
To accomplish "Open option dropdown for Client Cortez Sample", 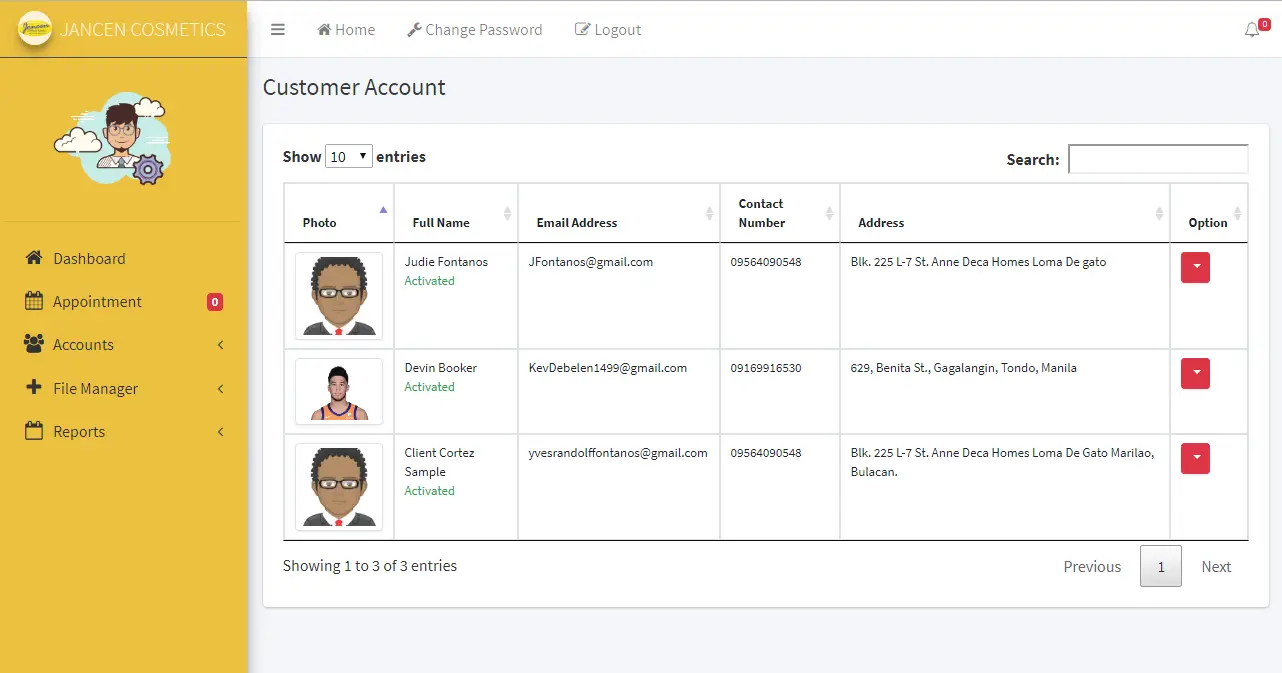I will [1195, 459].
